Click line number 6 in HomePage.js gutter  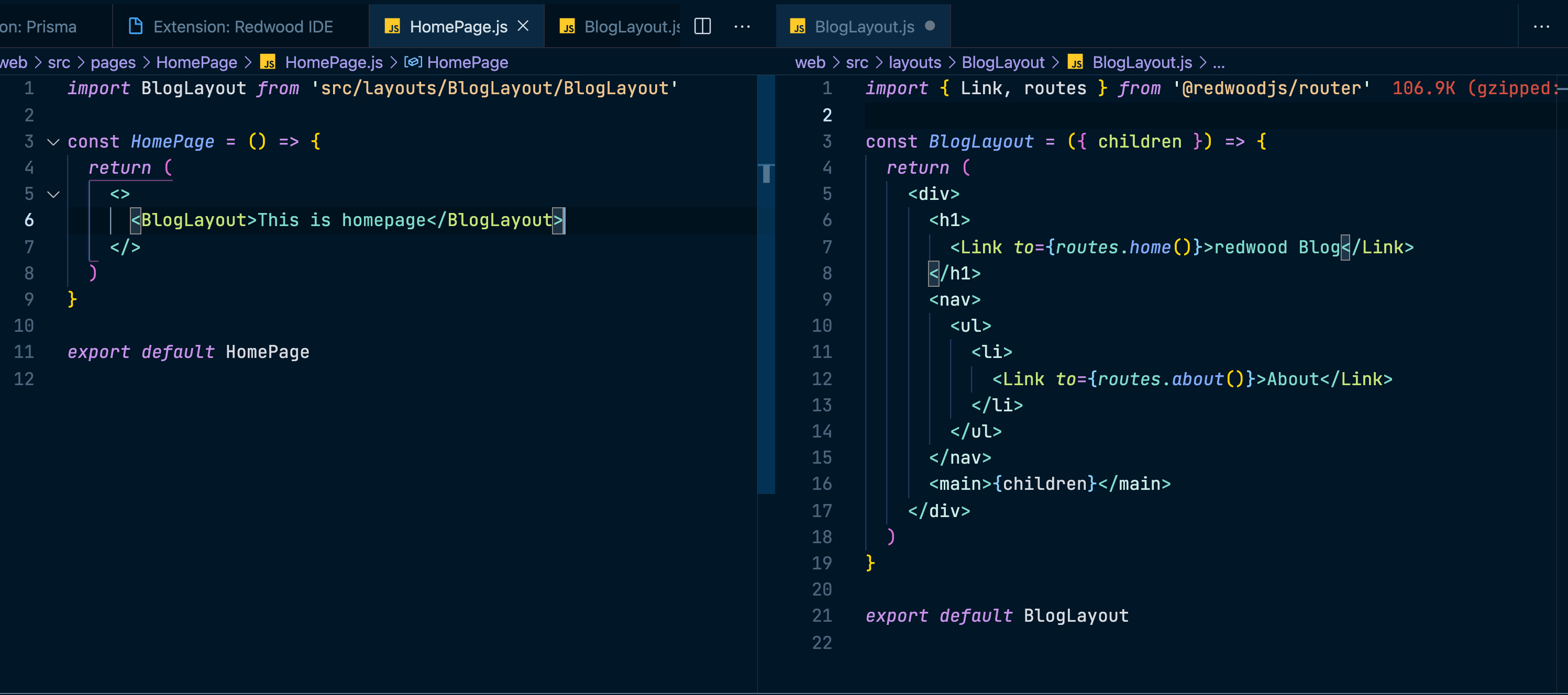[x=29, y=220]
